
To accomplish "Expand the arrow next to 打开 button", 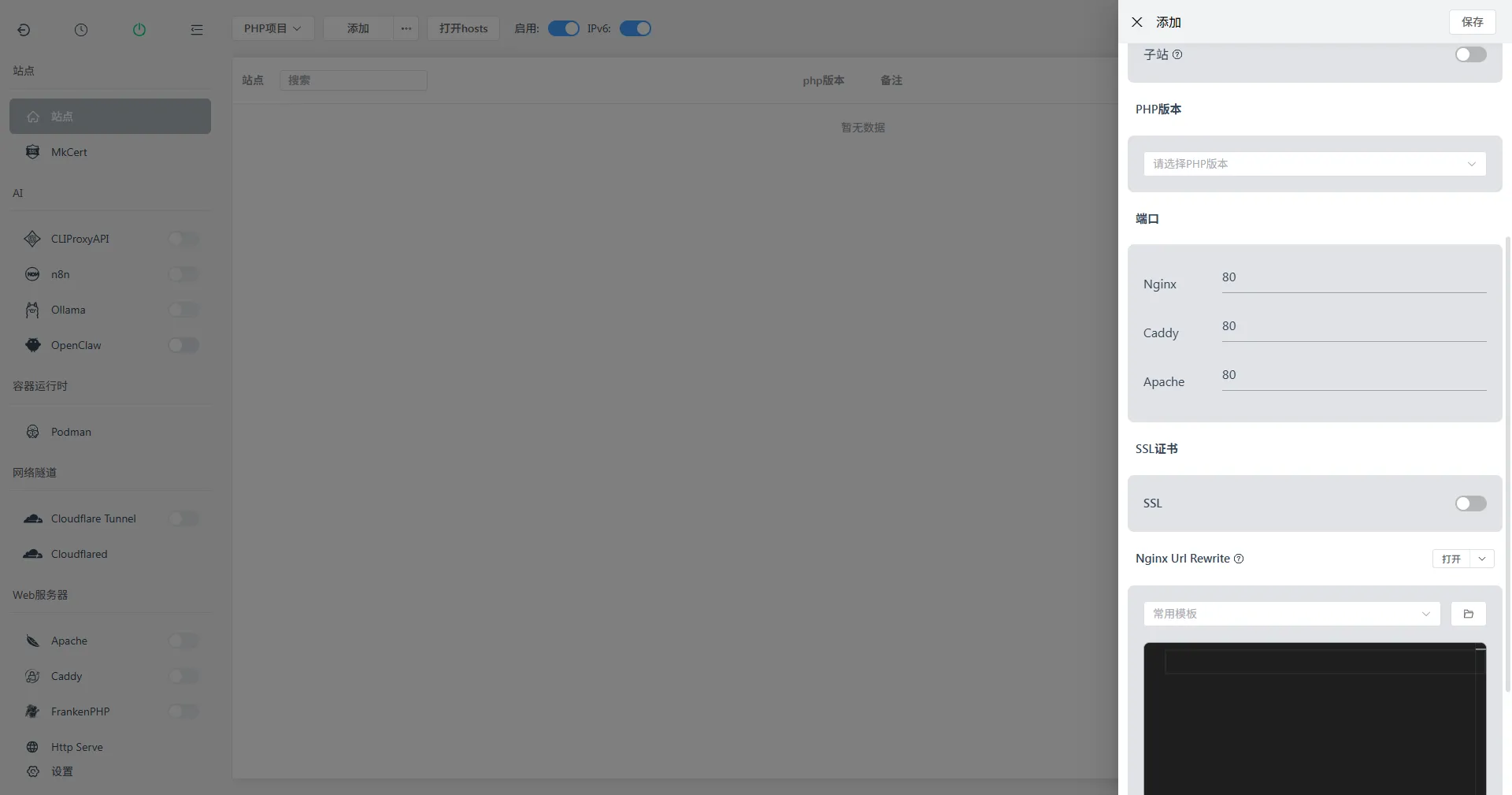I will click(x=1482, y=559).
